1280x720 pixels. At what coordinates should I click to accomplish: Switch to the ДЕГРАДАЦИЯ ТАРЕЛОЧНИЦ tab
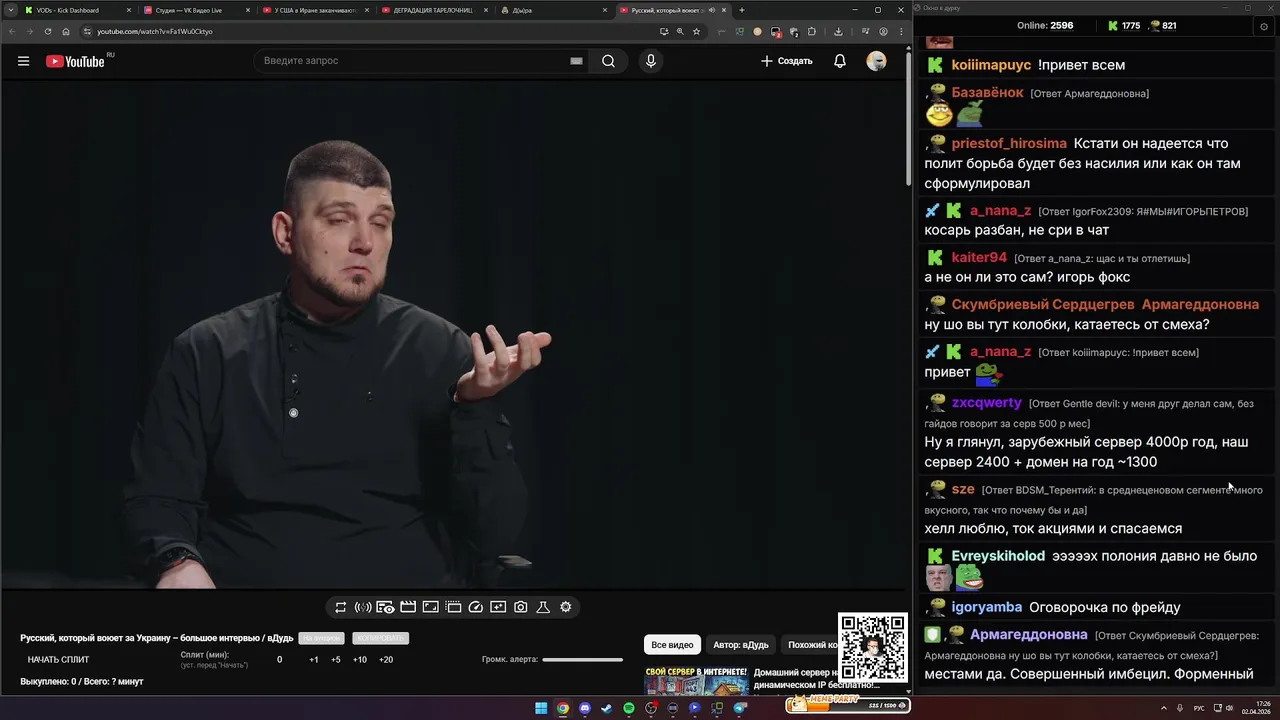[434, 10]
